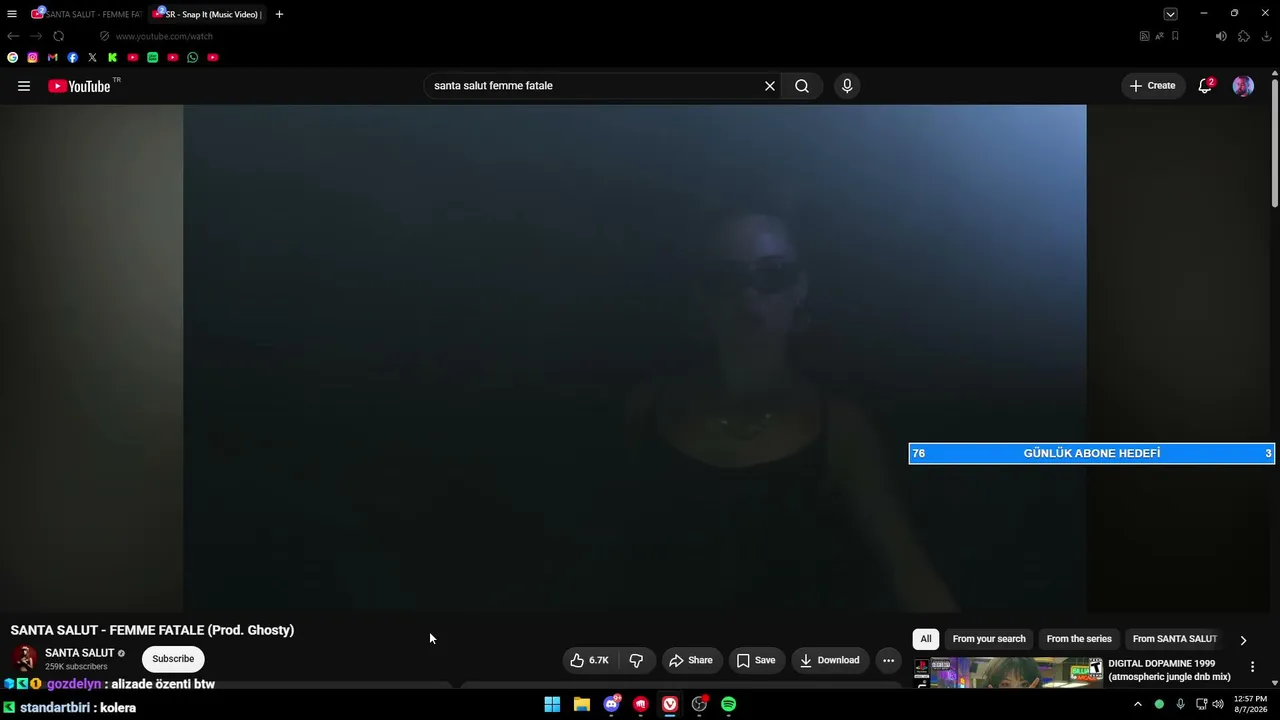The width and height of the screenshot is (1280, 720).
Task: Open the browser downloads panel
Action: coord(1266,36)
